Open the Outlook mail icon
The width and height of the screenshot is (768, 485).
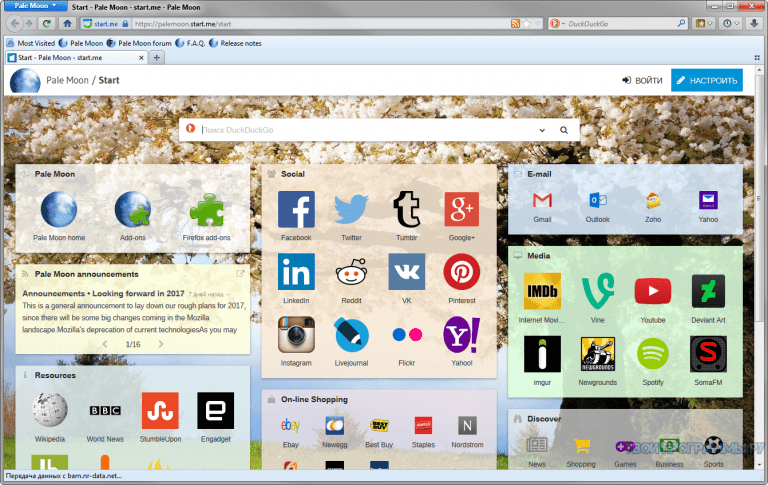[x=598, y=200]
